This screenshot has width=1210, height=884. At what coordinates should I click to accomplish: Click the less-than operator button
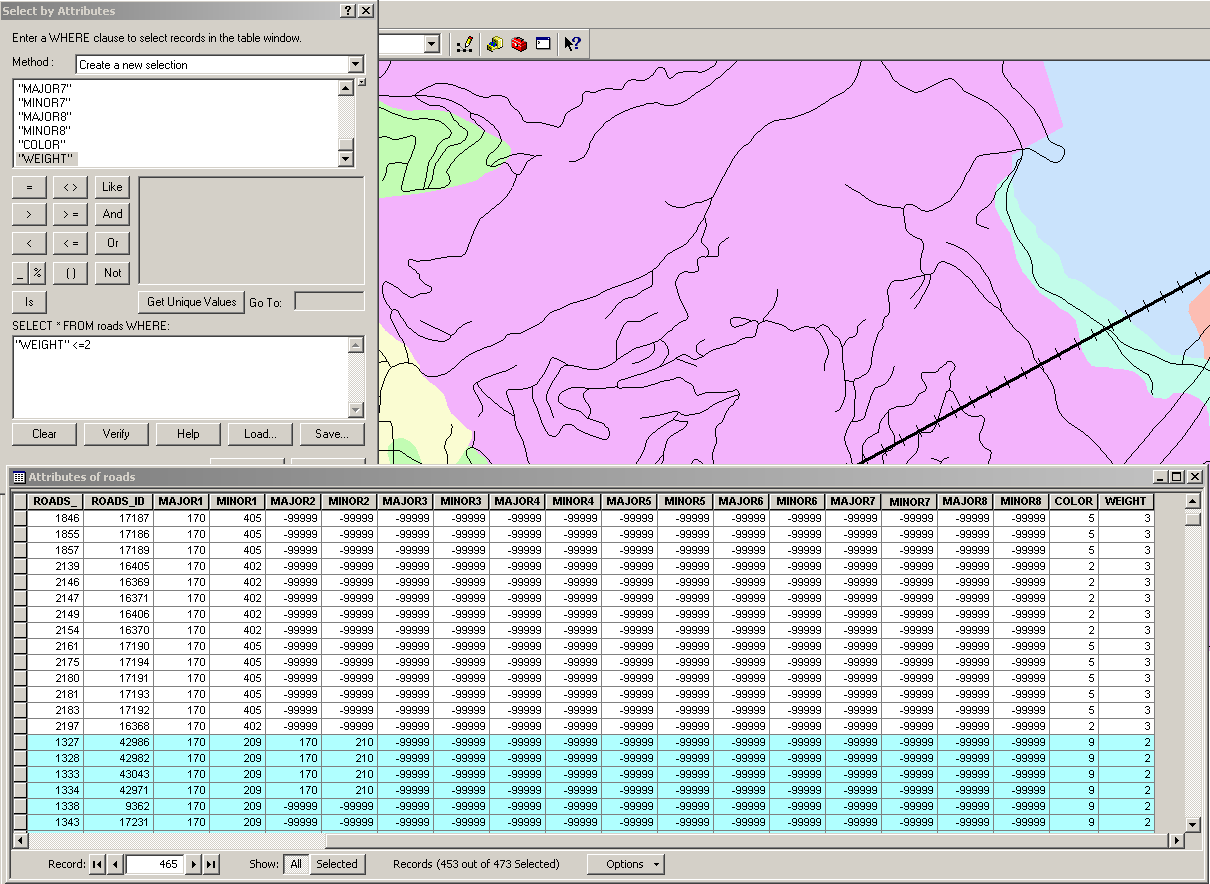tap(29, 243)
